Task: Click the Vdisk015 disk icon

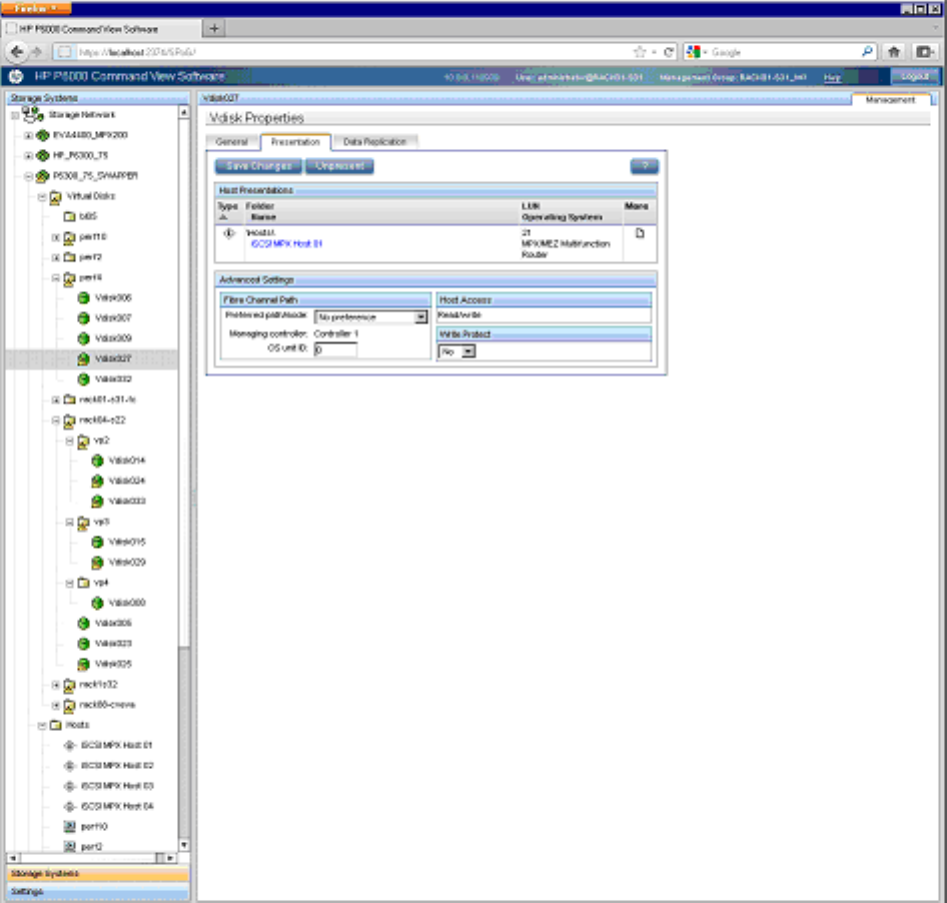Action: 97,542
